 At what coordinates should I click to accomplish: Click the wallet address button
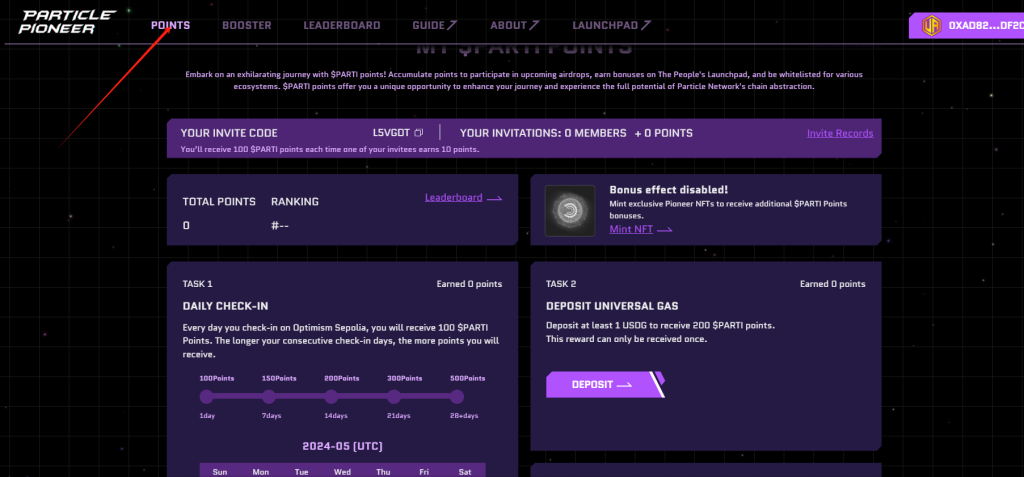tap(967, 26)
